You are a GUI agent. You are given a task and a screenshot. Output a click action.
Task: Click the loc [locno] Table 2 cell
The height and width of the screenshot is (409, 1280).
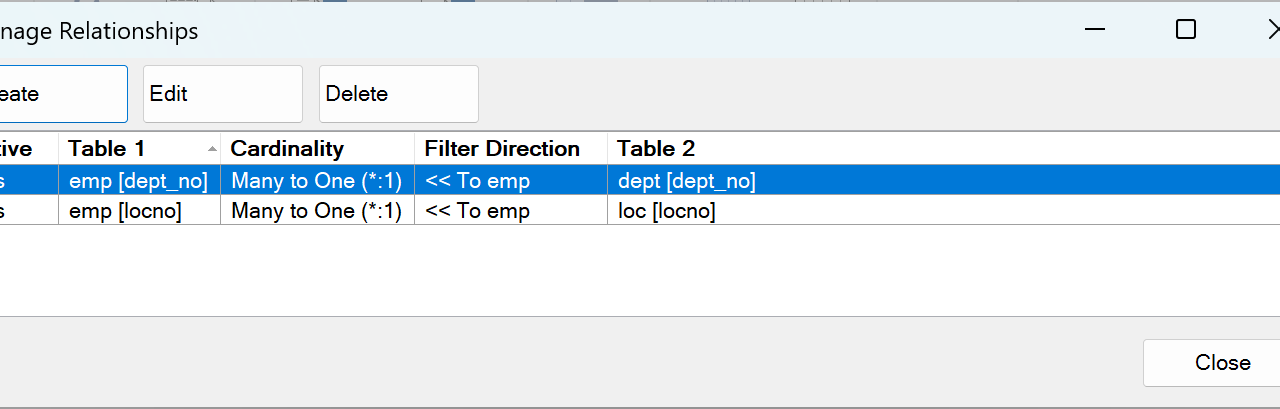point(666,211)
